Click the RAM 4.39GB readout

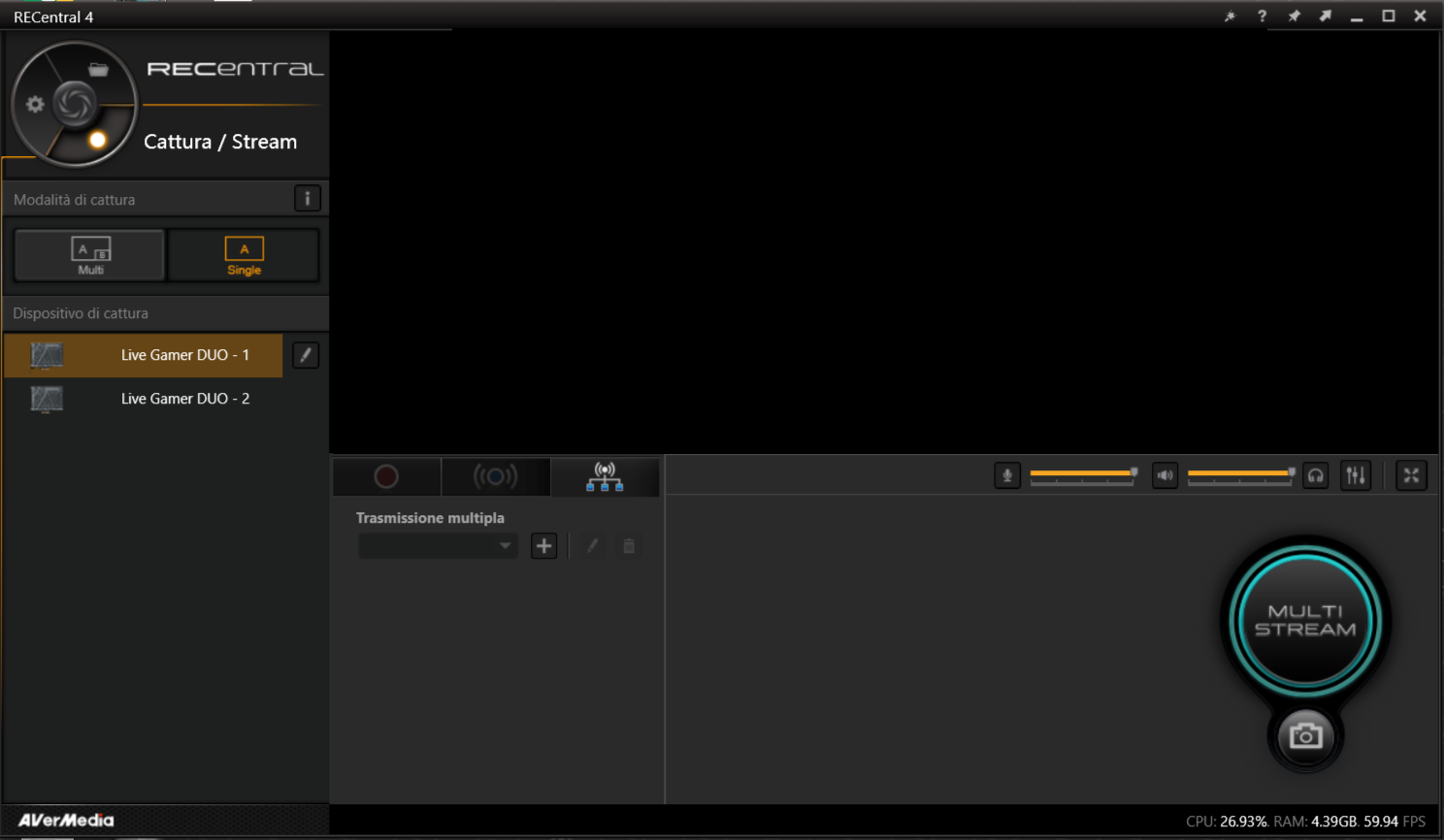[x=1315, y=822]
